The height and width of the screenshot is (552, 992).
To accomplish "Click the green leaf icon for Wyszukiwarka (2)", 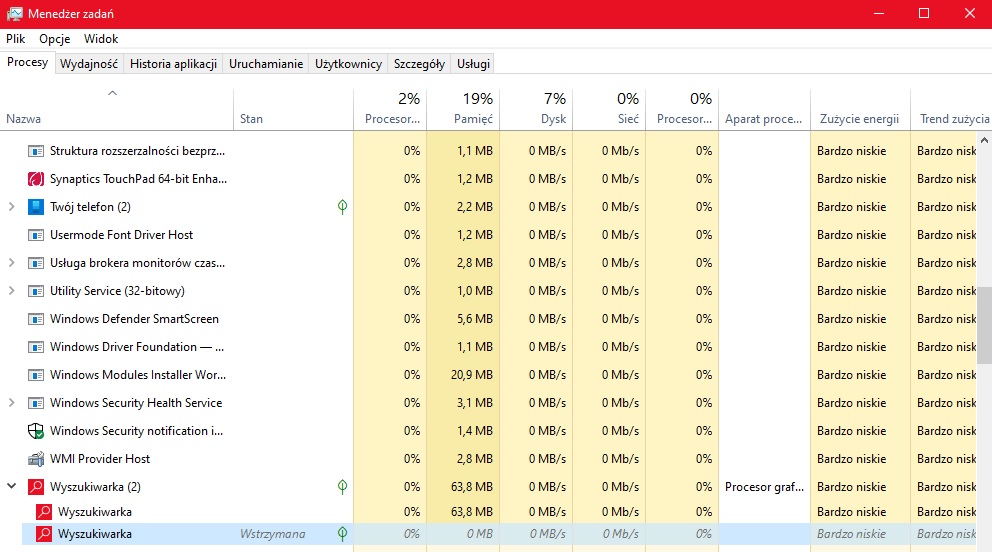I will pyautogui.click(x=342, y=487).
